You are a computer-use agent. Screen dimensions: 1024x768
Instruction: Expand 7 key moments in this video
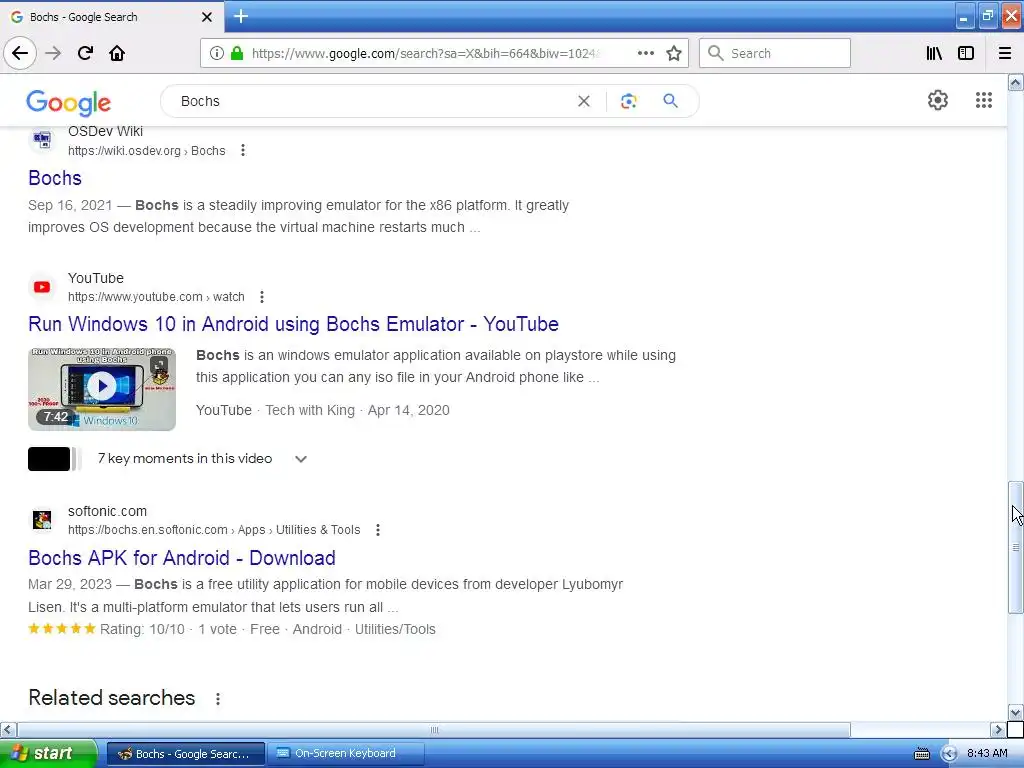point(300,458)
